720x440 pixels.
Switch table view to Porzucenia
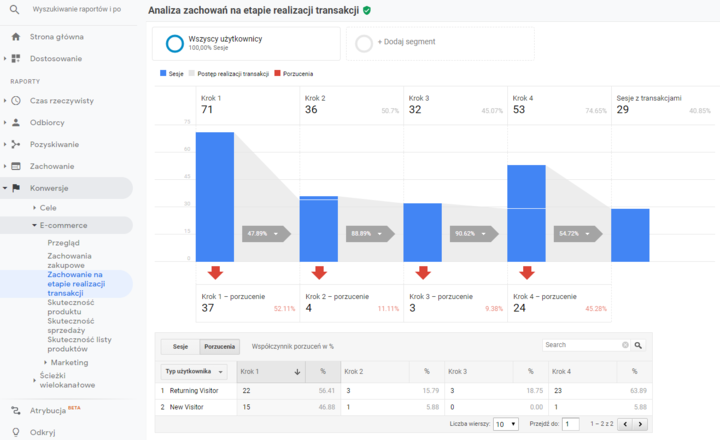[x=219, y=346]
